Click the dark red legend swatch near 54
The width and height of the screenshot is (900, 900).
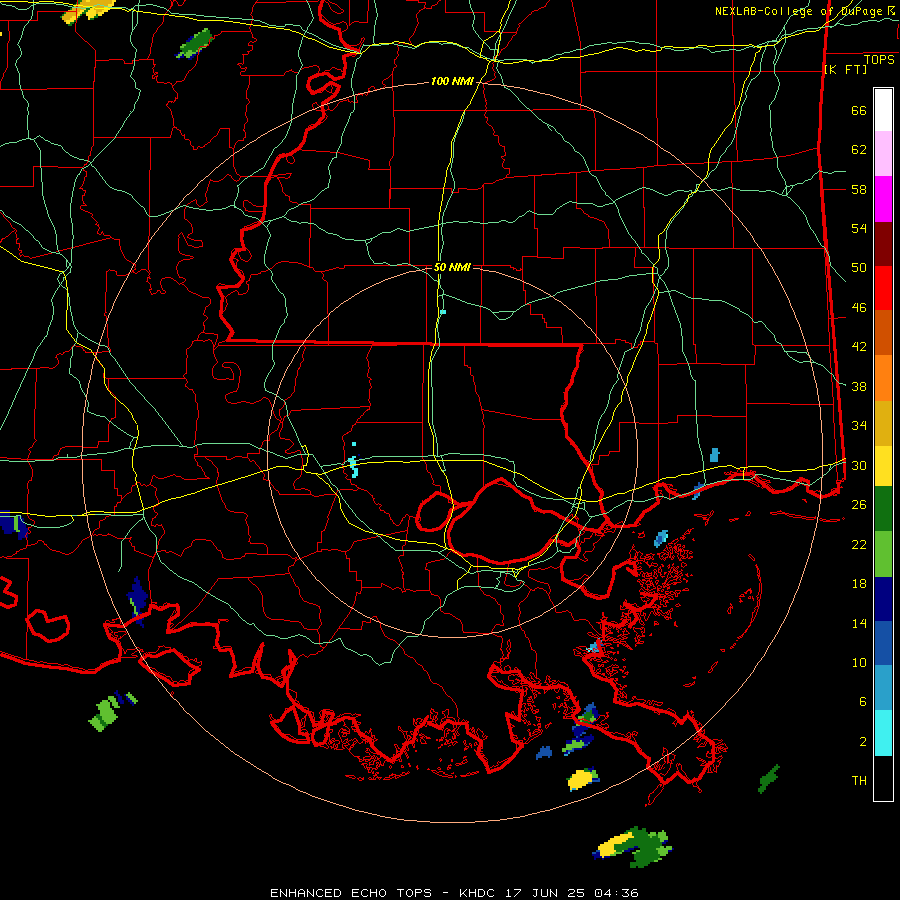883,244
